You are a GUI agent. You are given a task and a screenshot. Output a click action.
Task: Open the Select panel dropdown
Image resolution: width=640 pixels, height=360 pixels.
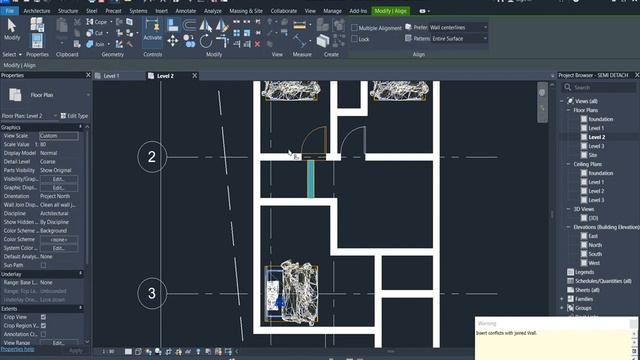click(x=12, y=54)
